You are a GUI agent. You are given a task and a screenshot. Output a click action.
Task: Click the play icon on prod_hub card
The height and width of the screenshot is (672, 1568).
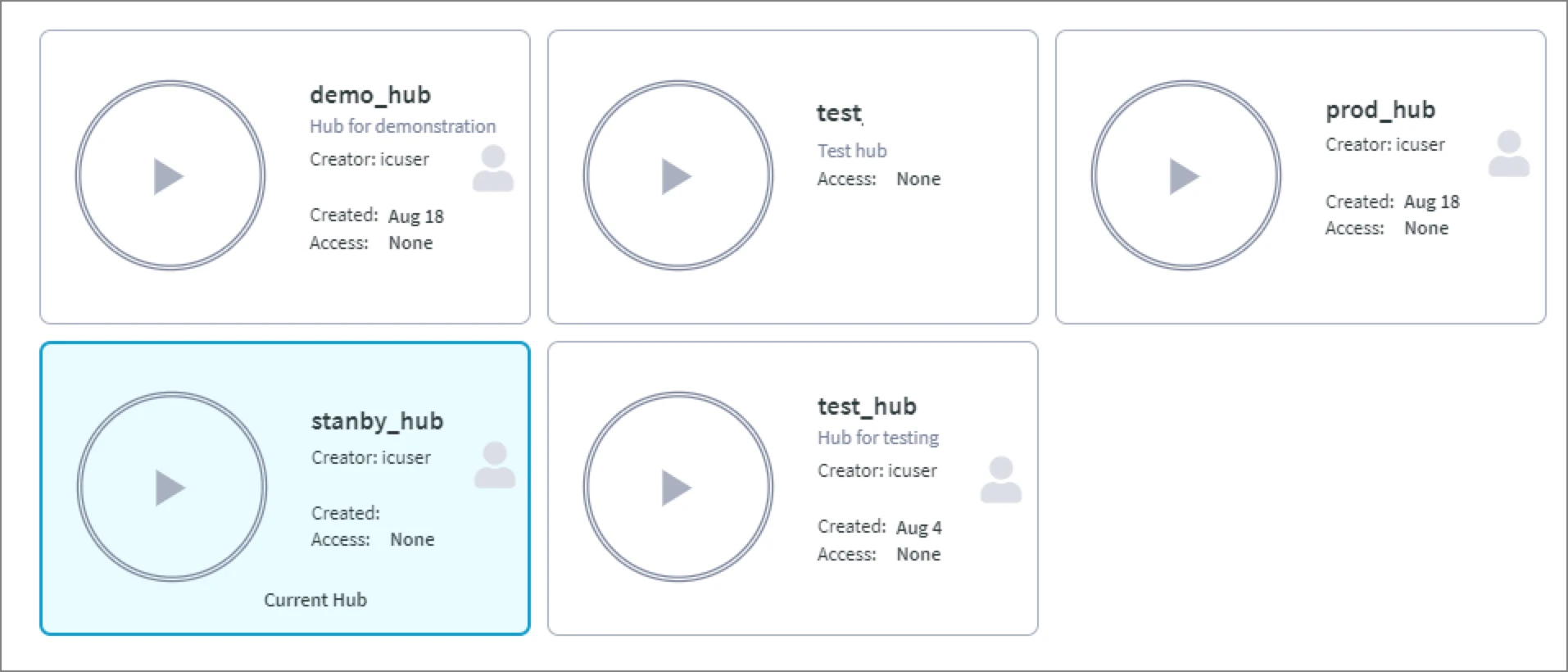click(1185, 175)
